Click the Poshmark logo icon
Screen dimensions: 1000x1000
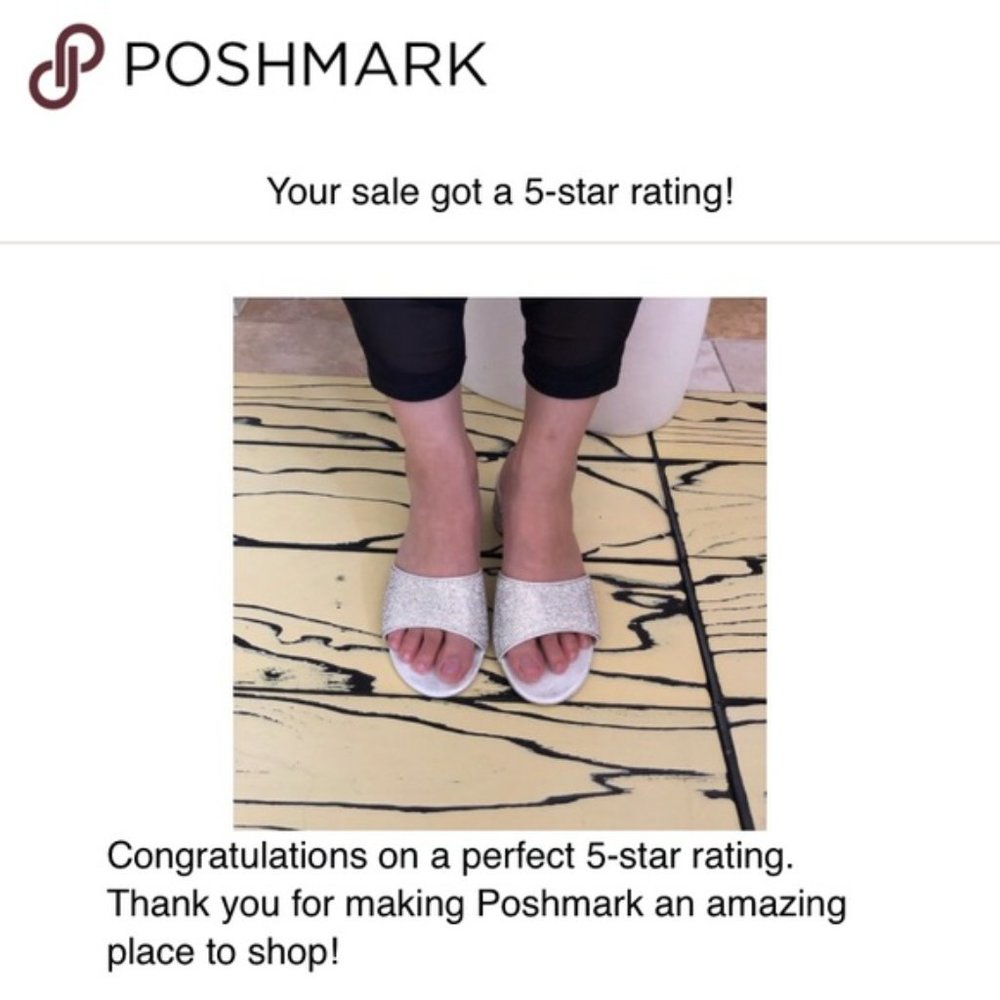coord(67,67)
